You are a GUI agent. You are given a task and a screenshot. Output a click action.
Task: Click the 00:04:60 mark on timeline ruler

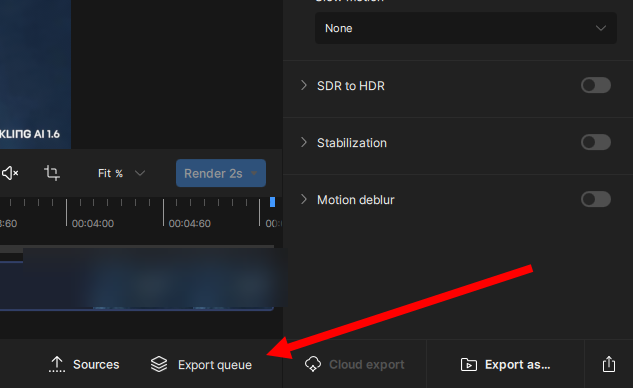tap(190, 223)
